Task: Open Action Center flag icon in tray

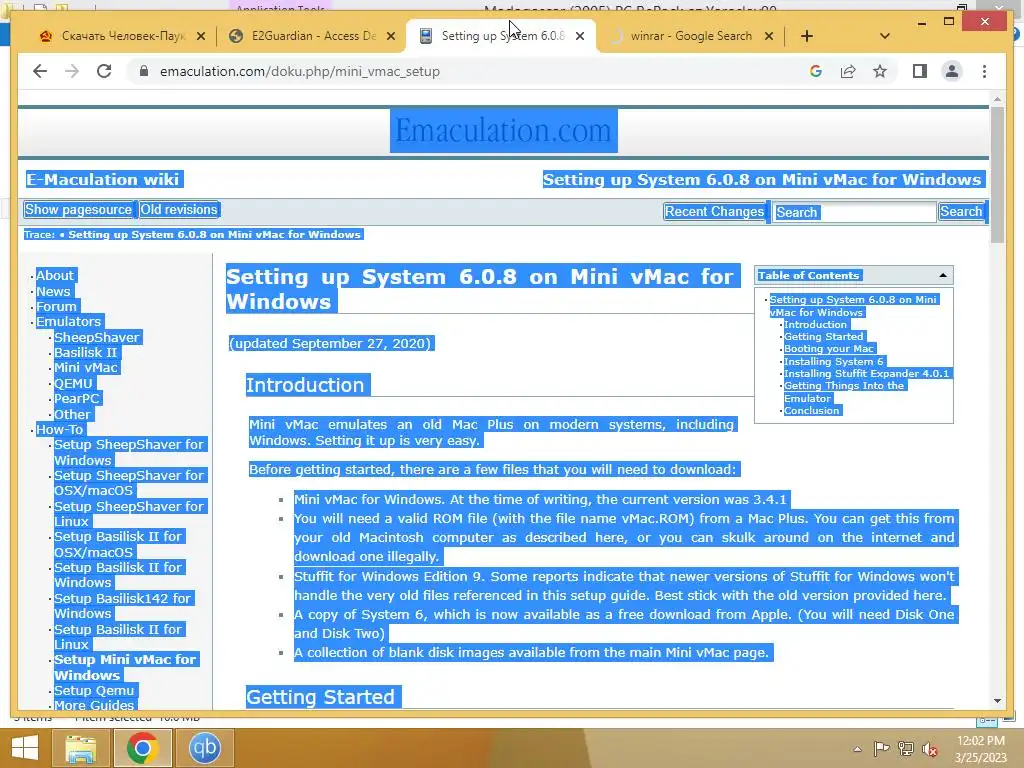Action: point(882,749)
